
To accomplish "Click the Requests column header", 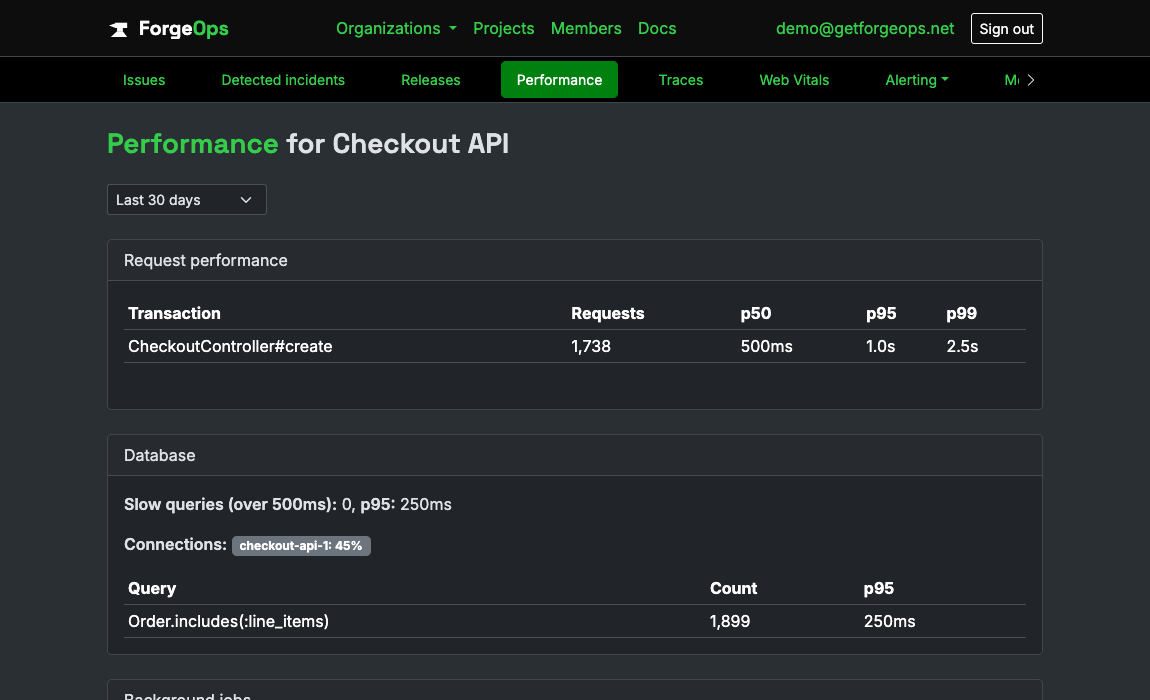I will click(x=607, y=313).
